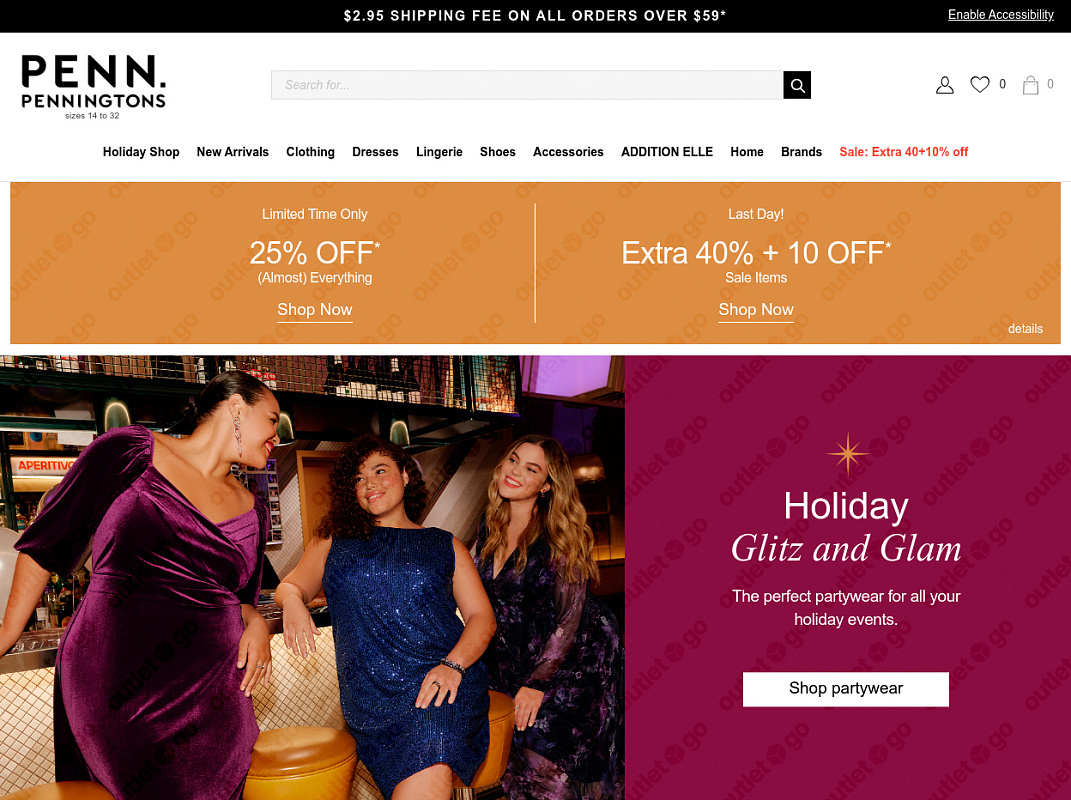Screen dimensions: 1071x800
Task: Select Accessories in the navigation bar
Action: click(568, 152)
